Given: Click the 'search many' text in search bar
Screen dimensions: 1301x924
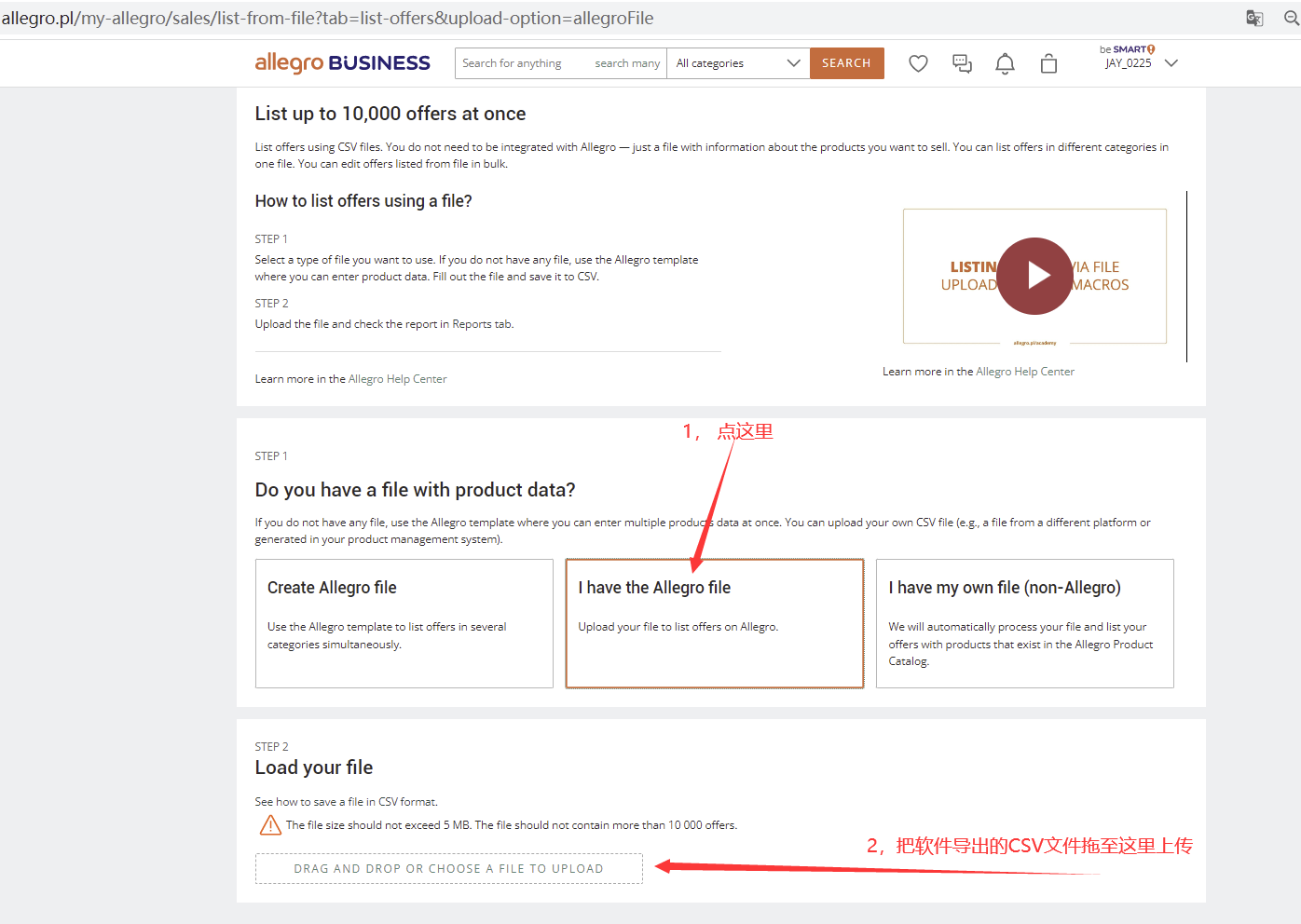Looking at the screenshot, I should pyautogui.click(x=627, y=63).
